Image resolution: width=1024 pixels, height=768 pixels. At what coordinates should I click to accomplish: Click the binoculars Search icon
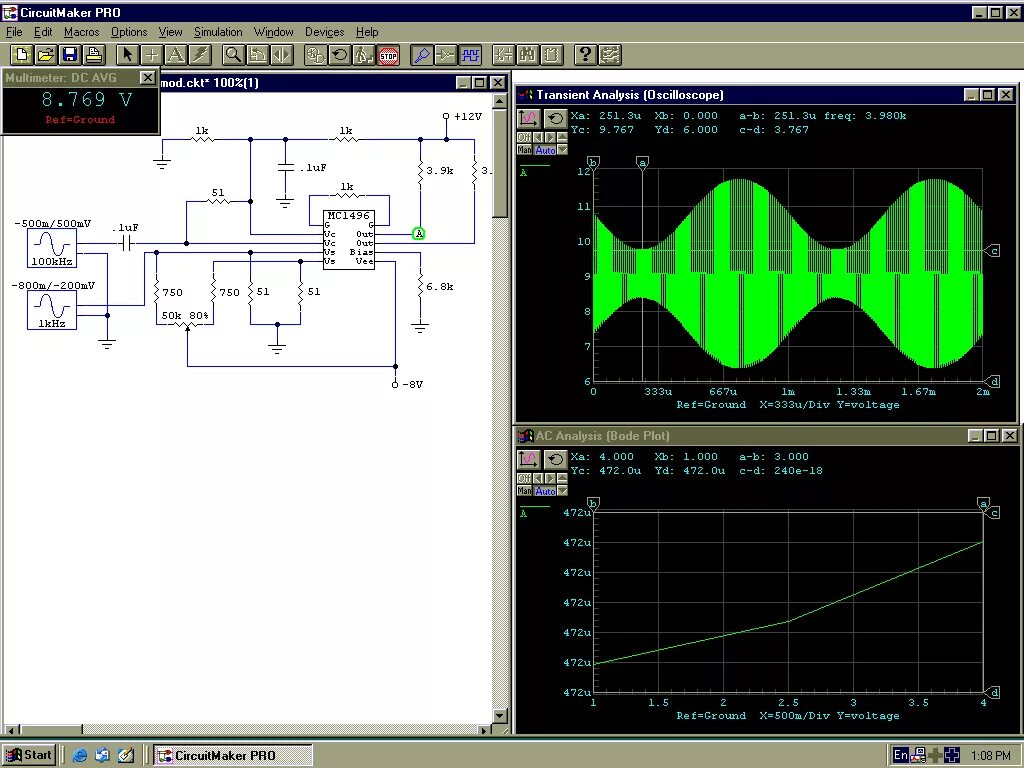click(x=527, y=55)
